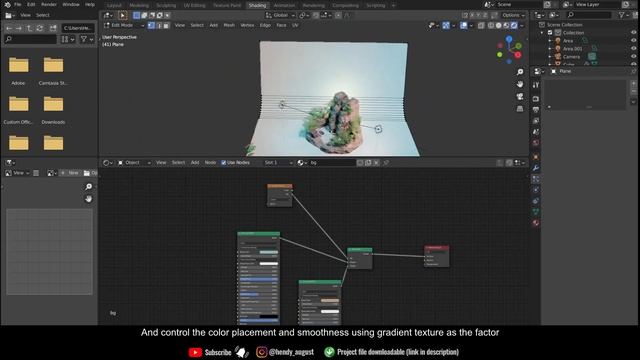Open the Window menu
640x360 pixels.
(71, 4)
